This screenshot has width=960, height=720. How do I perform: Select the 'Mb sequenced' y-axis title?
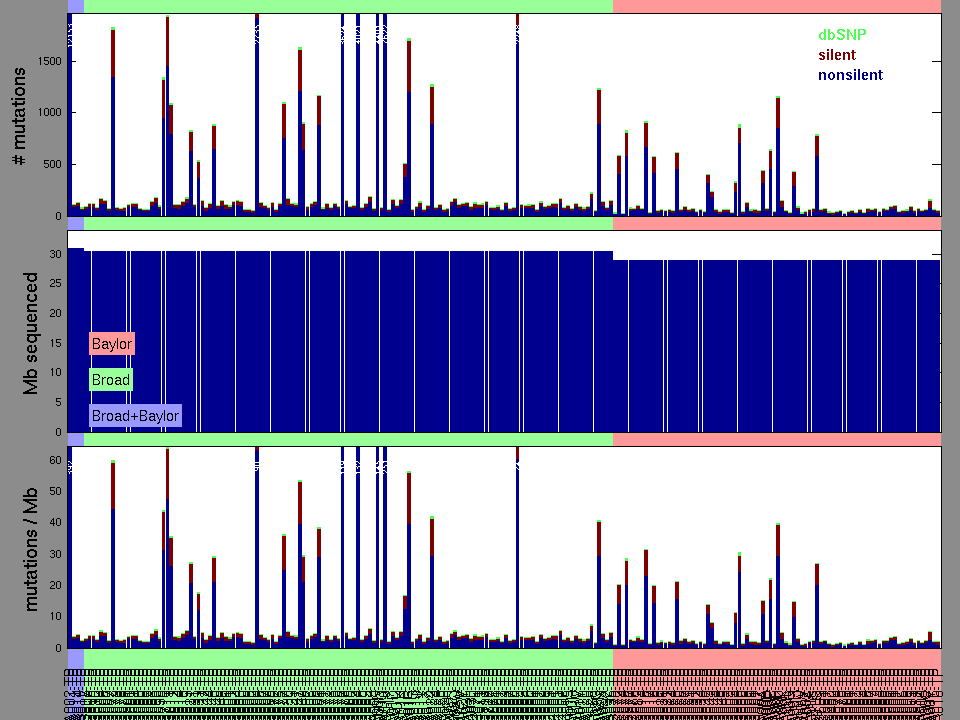pyautogui.click(x=31, y=333)
